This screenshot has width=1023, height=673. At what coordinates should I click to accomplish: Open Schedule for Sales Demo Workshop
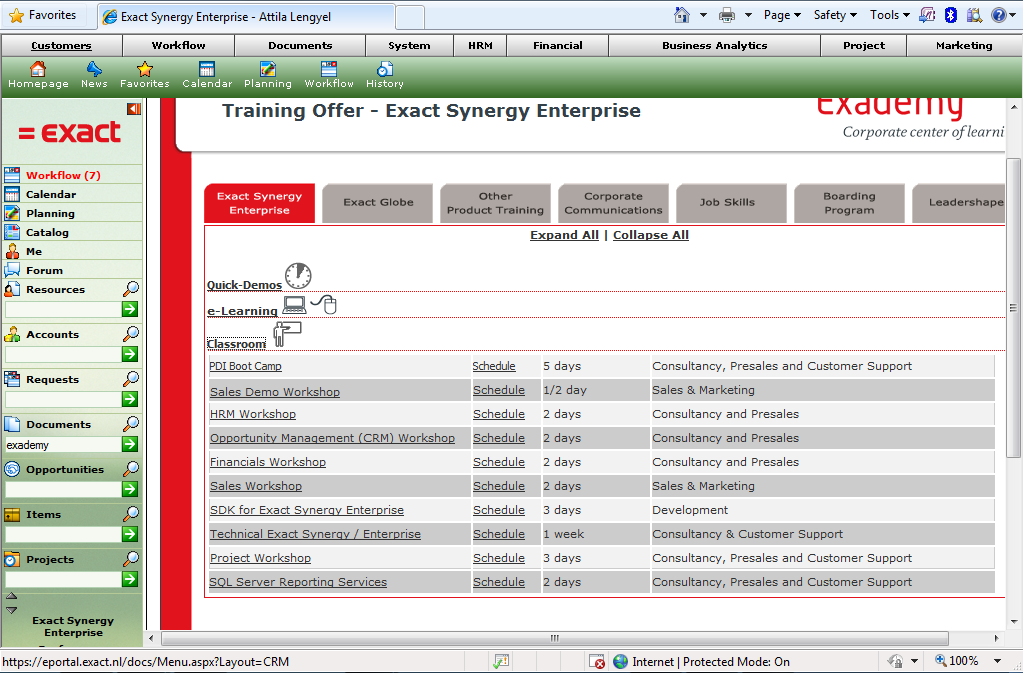(498, 390)
